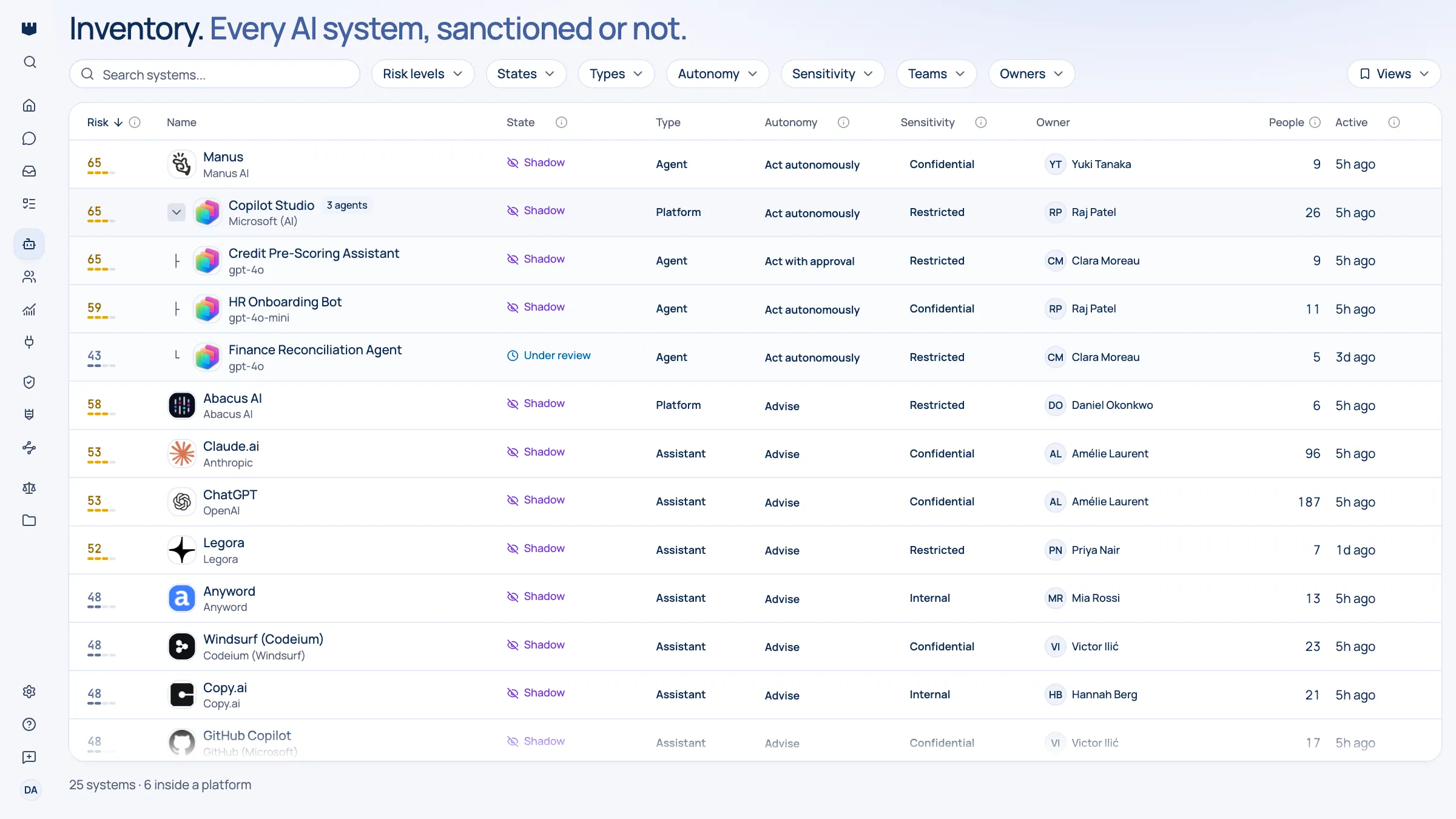
Task: Click the 25 systems footer summary
Action: 160,785
